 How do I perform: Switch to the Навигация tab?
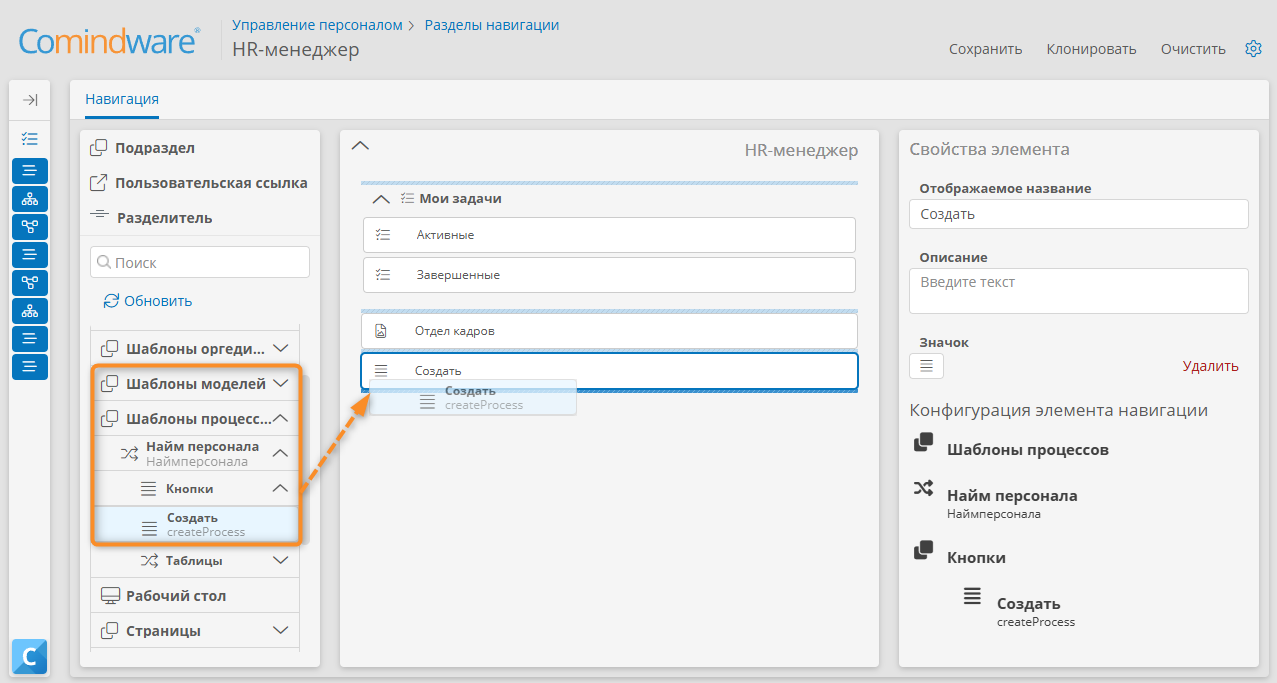(x=122, y=99)
